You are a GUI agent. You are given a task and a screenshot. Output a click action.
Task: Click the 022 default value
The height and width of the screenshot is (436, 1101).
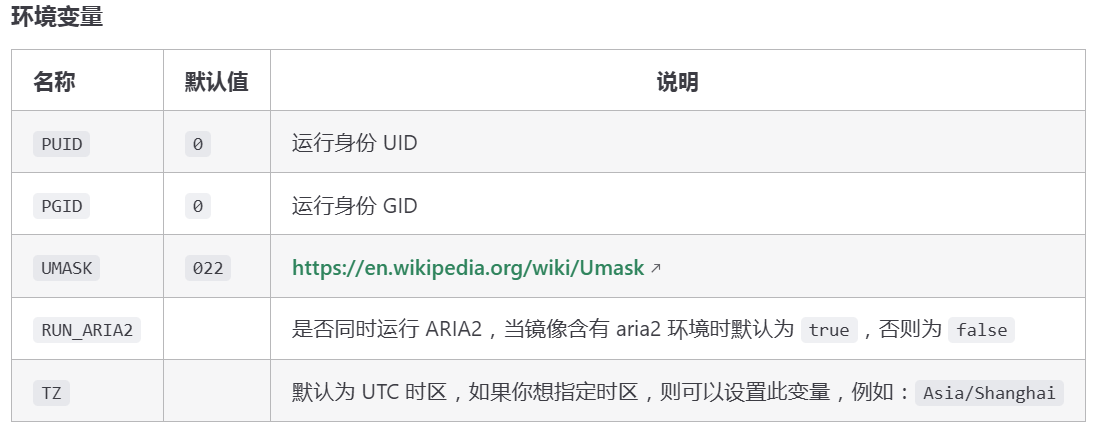coord(208,268)
